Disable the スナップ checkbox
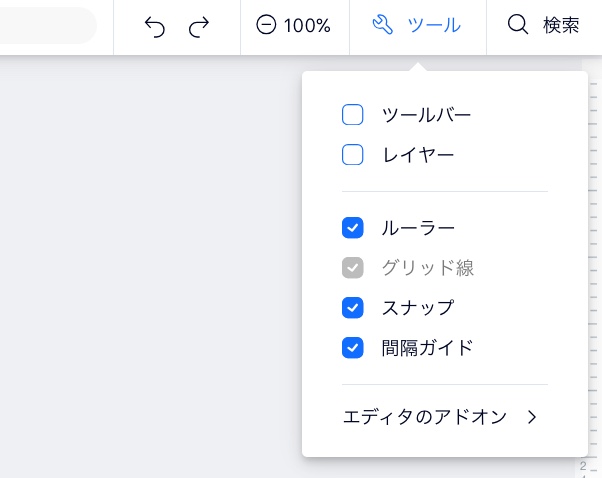 pos(352,308)
